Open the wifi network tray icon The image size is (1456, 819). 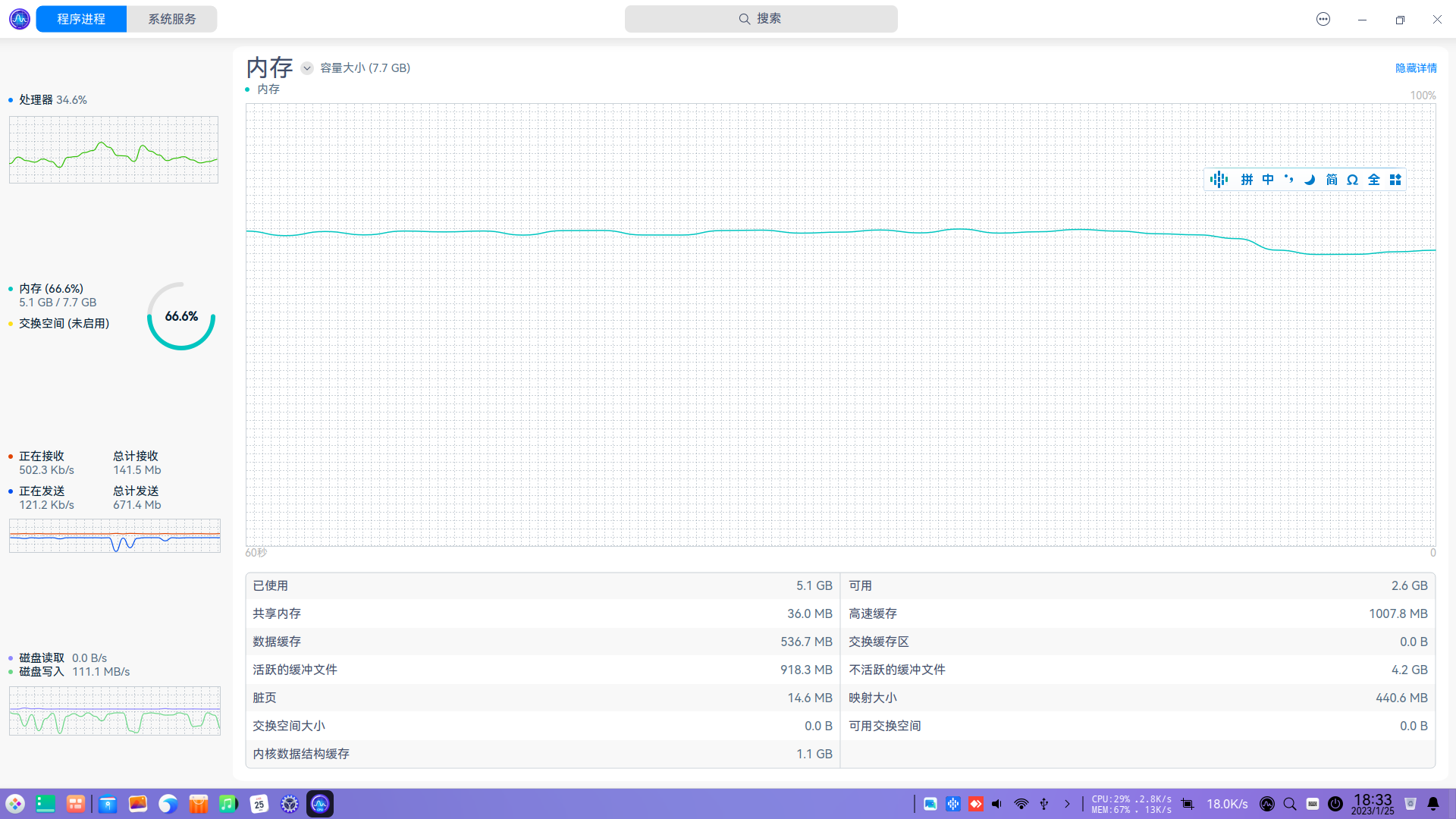tap(1021, 804)
